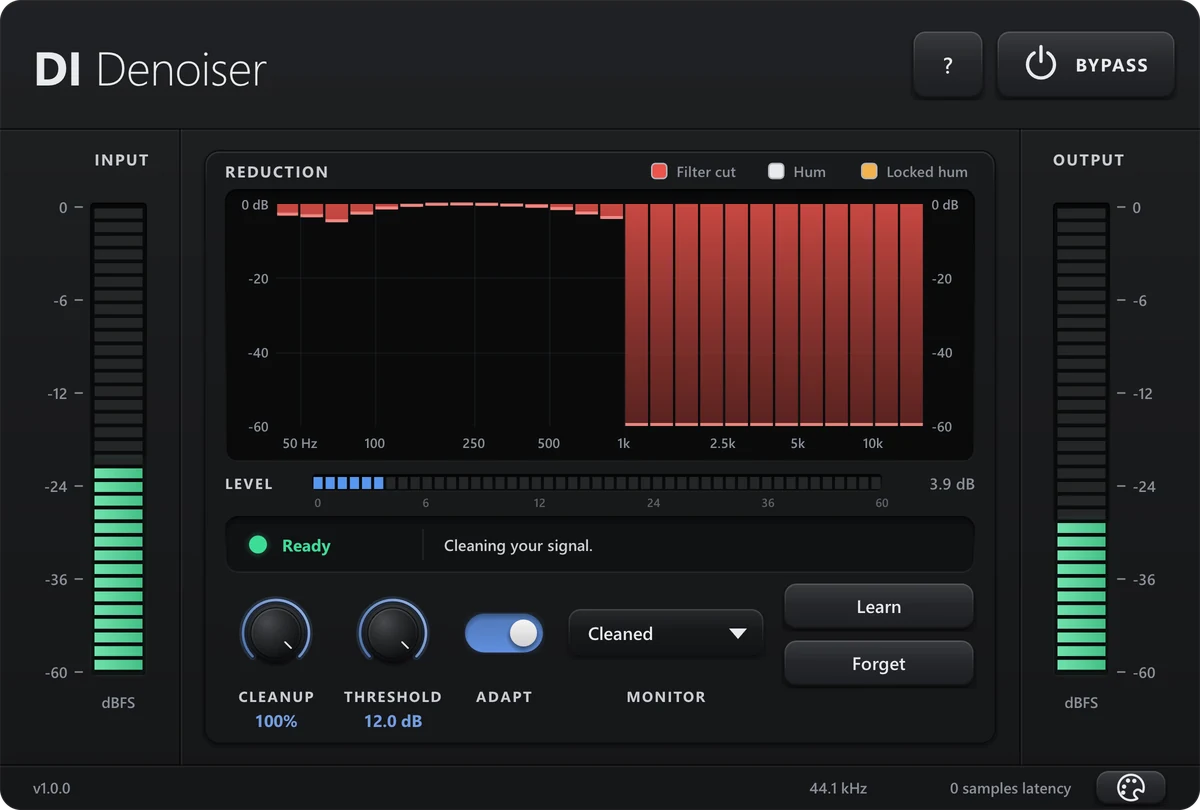Click the 10k frequency label
The image size is (1200, 810).
[x=873, y=443]
